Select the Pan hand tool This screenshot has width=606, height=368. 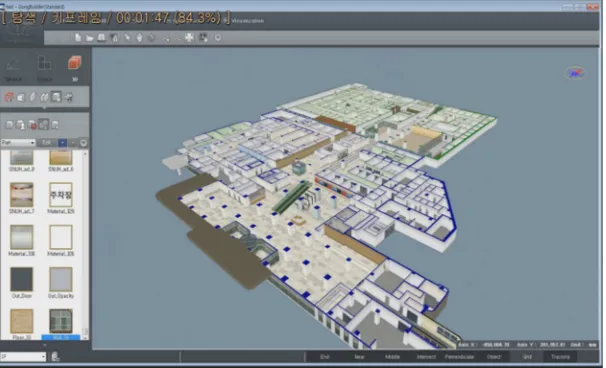(139, 37)
